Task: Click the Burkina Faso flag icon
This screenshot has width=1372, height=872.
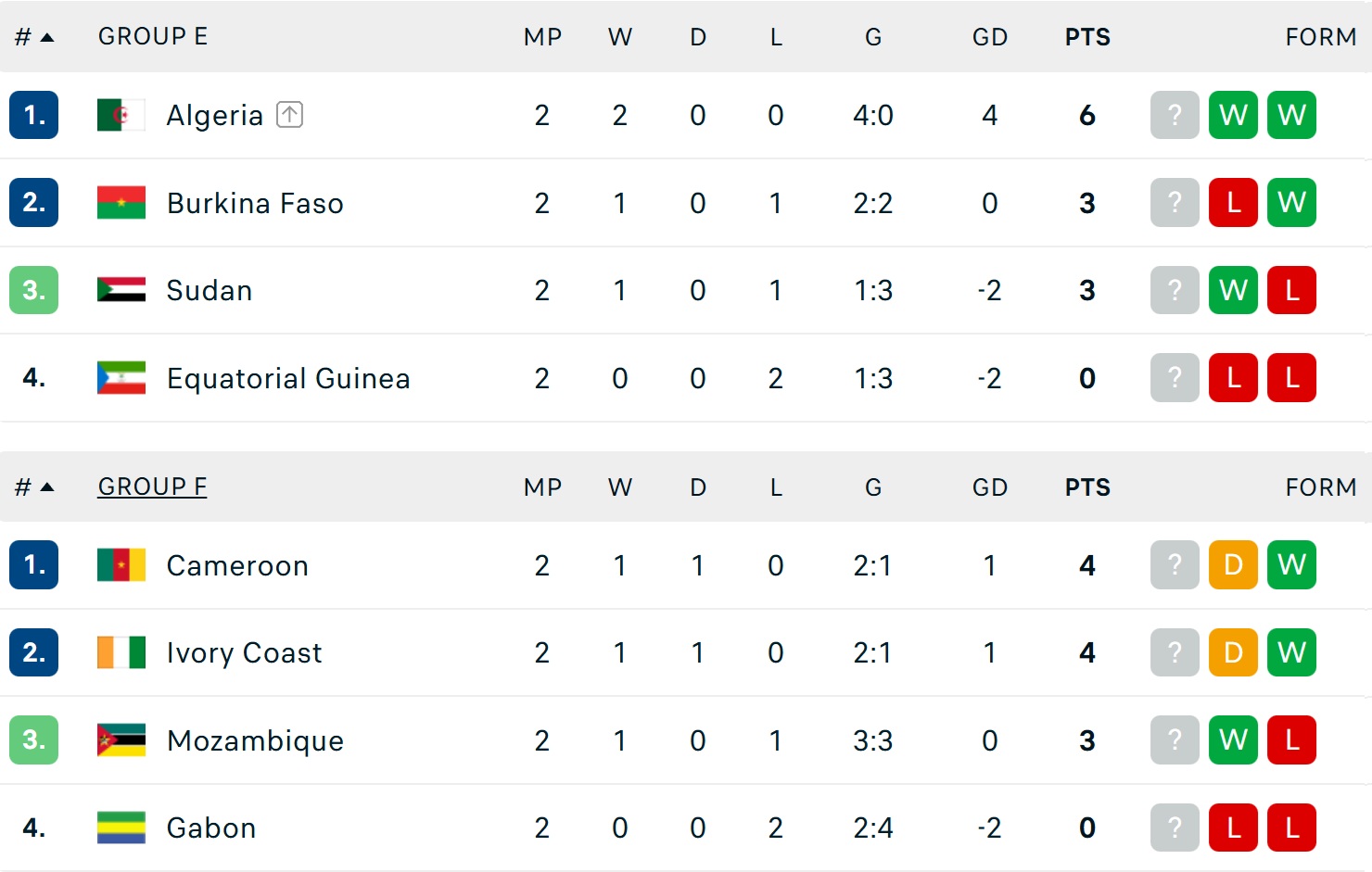Action: coord(121,202)
